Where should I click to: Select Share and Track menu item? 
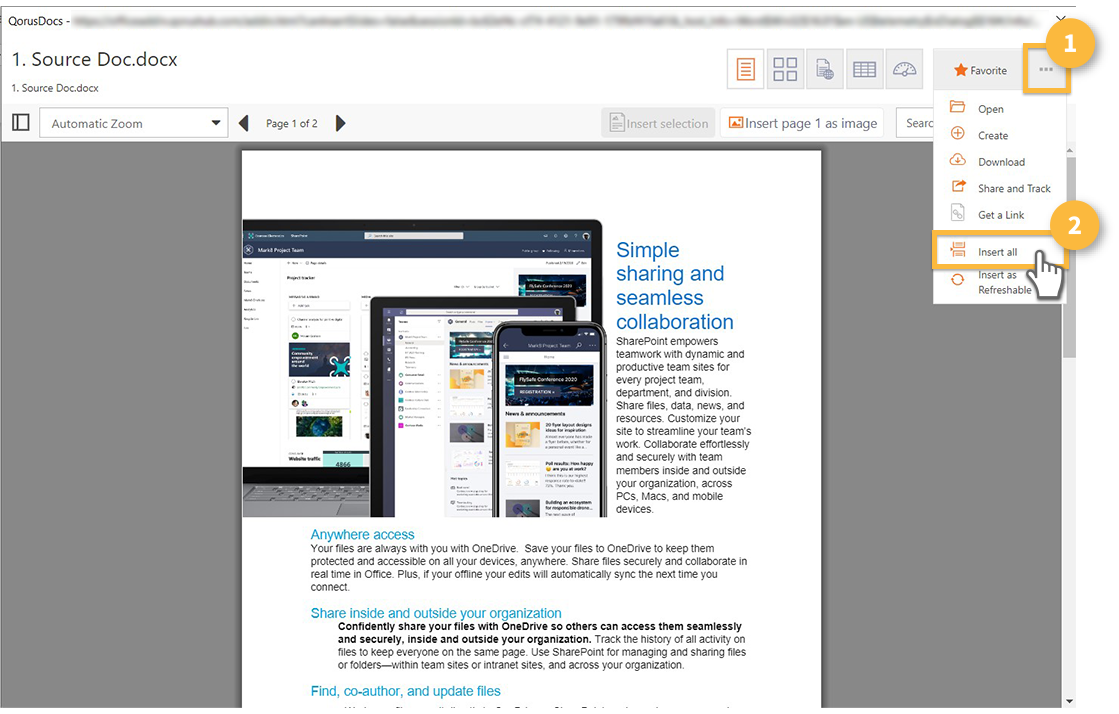pos(1013,188)
